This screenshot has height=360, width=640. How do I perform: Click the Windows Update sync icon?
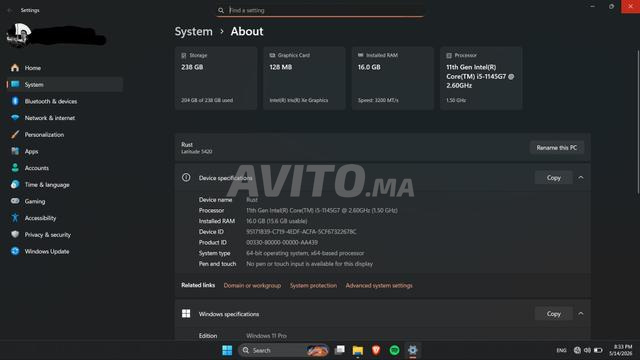[15, 251]
